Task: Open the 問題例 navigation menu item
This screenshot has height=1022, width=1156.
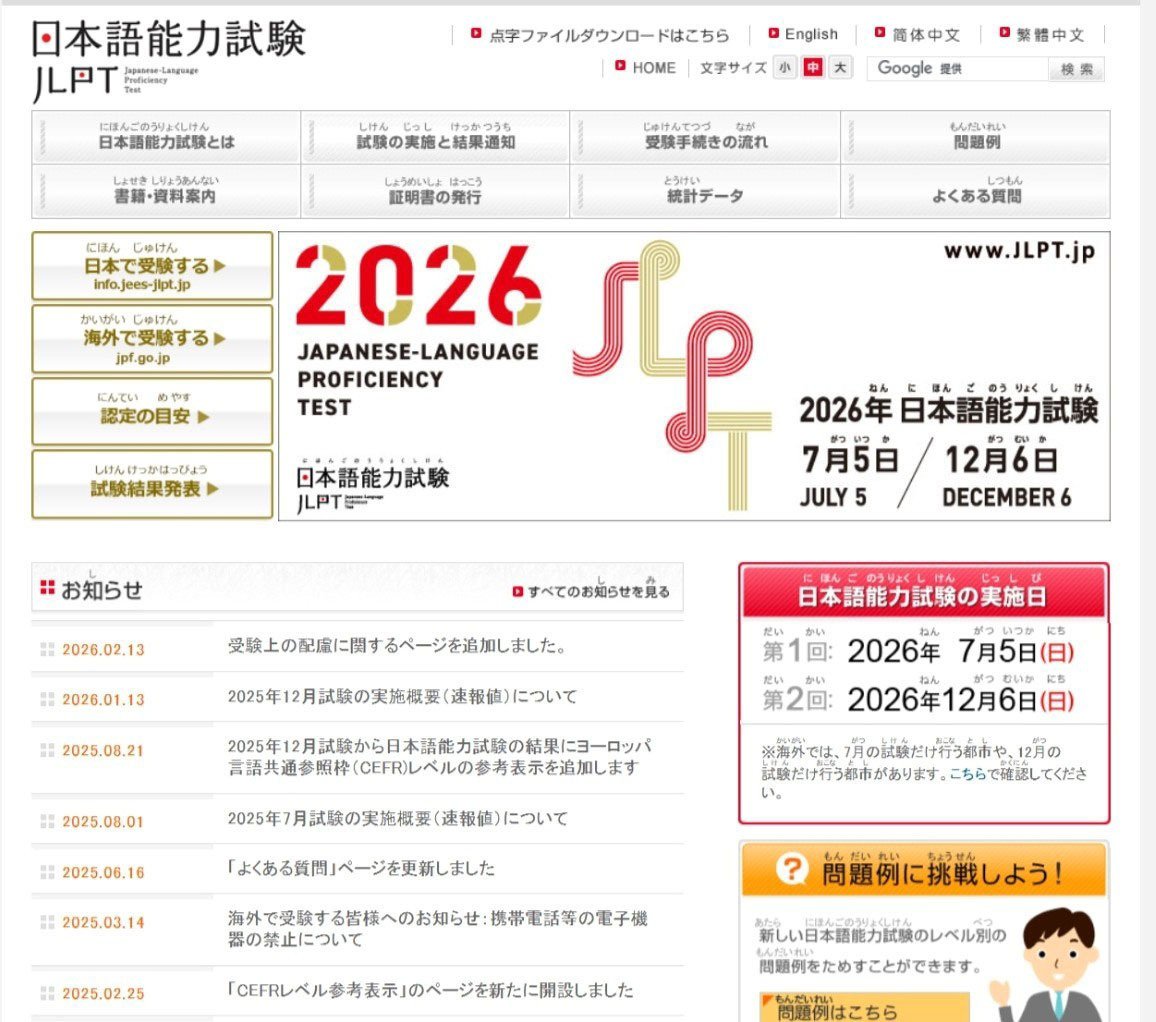Action: [x=976, y=137]
